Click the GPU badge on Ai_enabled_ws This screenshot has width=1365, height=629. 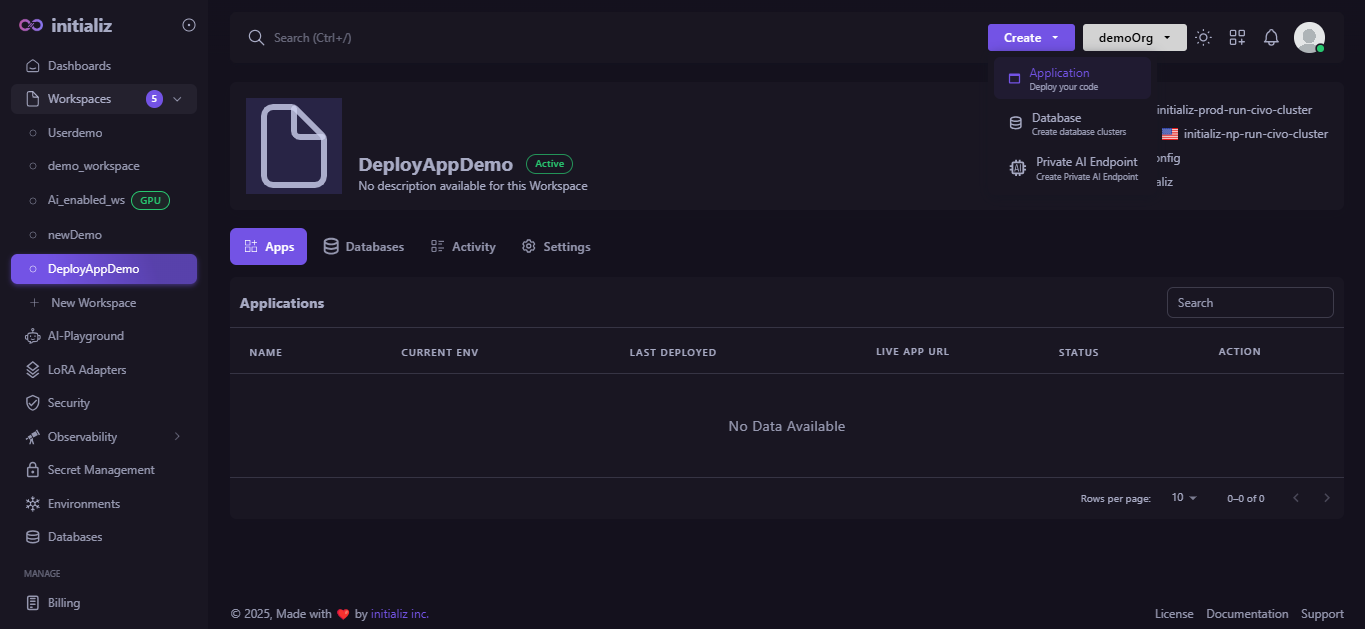150,200
